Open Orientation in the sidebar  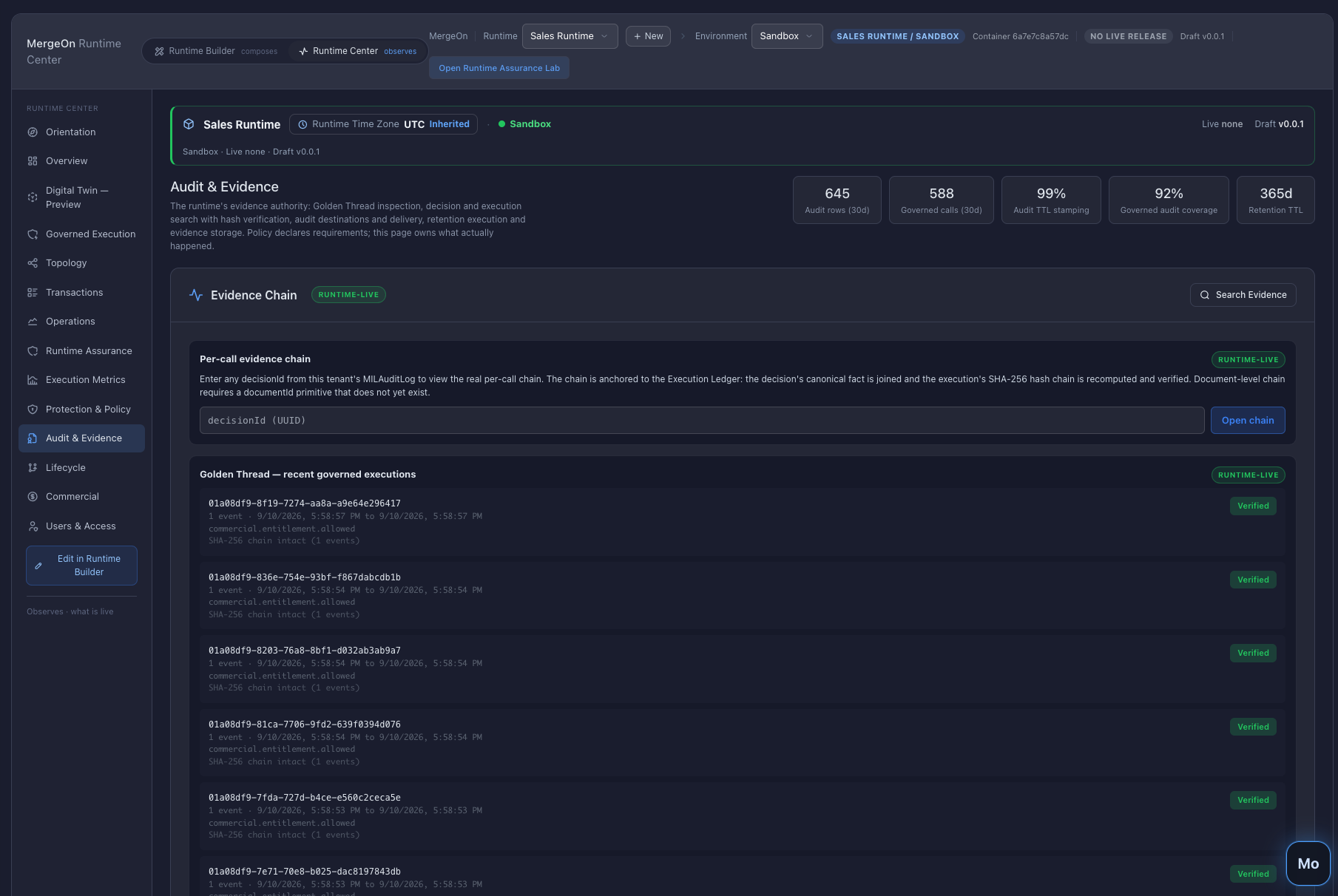pos(81,132)
